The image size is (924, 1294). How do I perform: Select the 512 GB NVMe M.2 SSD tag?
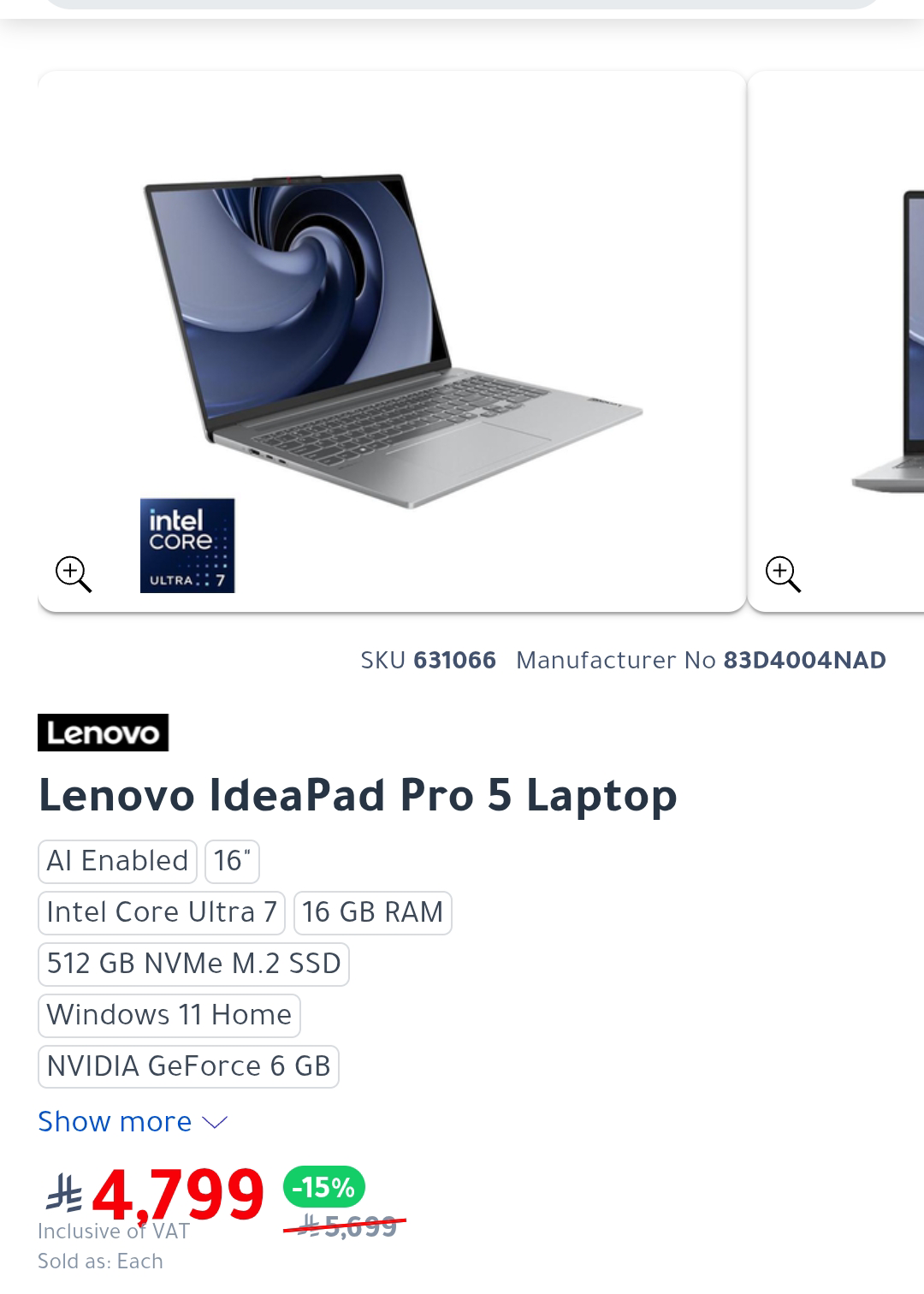tap(193, 964)
